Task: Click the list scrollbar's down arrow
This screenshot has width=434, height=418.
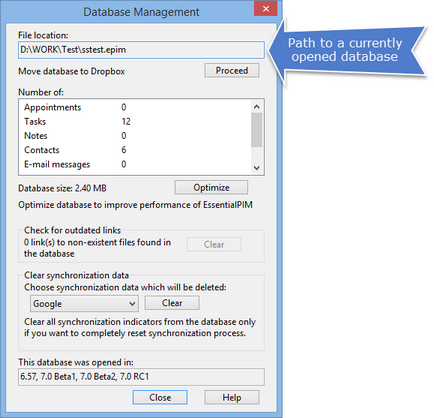Action: coord(257,168)
